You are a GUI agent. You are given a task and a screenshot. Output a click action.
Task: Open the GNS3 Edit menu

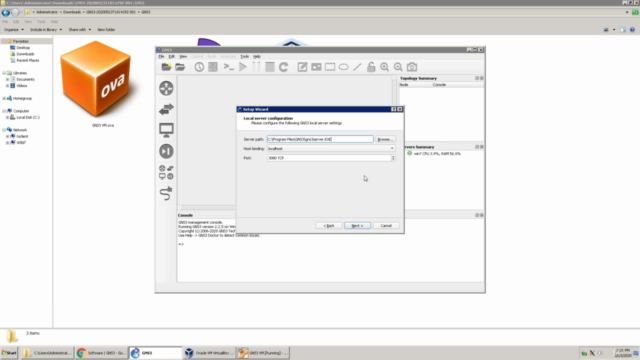[171, 56]
